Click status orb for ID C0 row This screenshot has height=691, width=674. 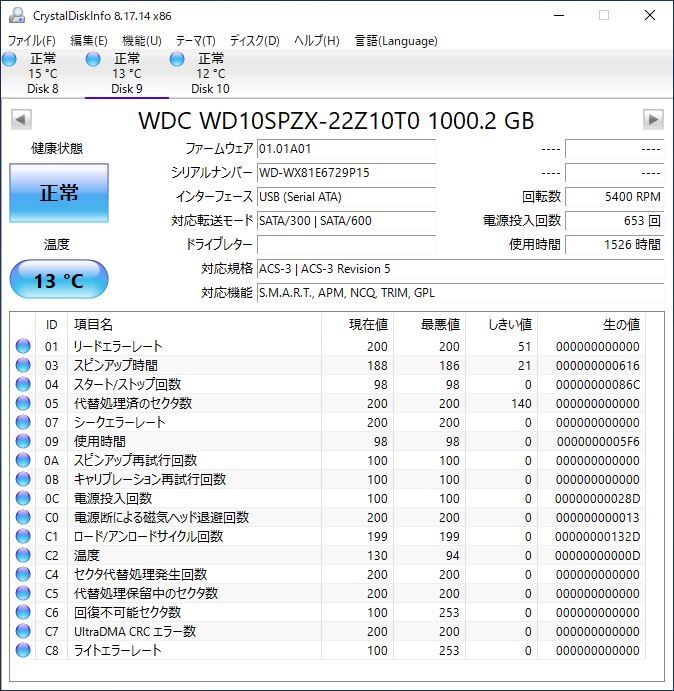23,517
